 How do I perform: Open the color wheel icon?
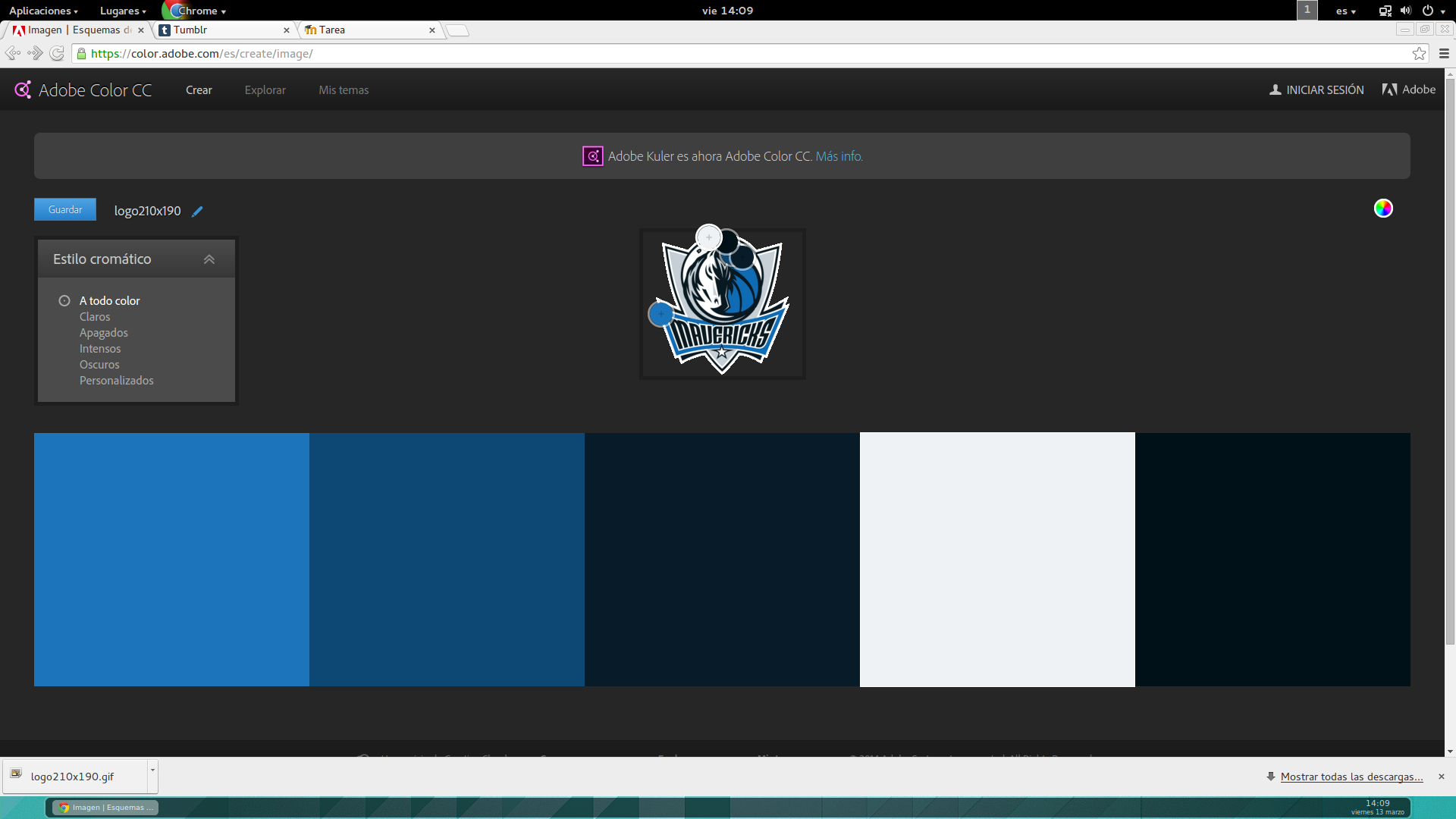tap(1383, 209)
